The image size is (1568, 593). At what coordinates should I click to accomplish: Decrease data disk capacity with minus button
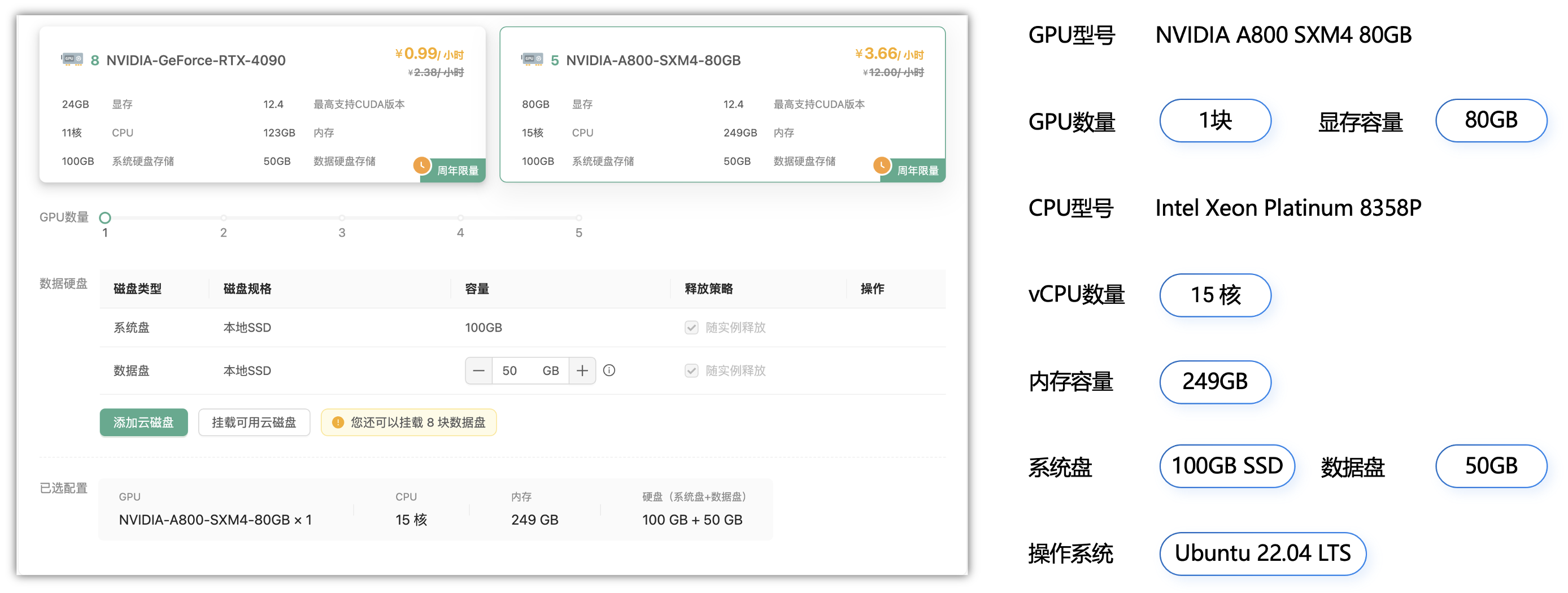click(479, 371)
